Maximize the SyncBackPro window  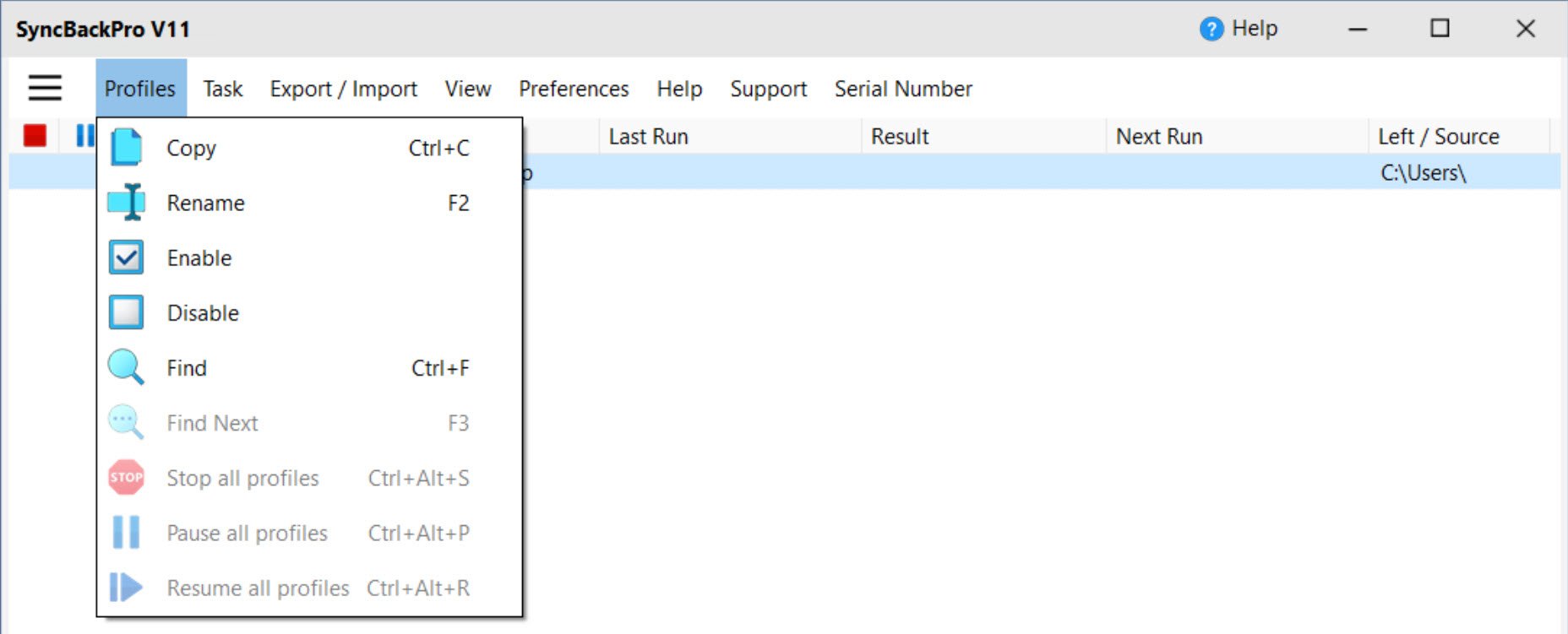(x=1440, y=29)
